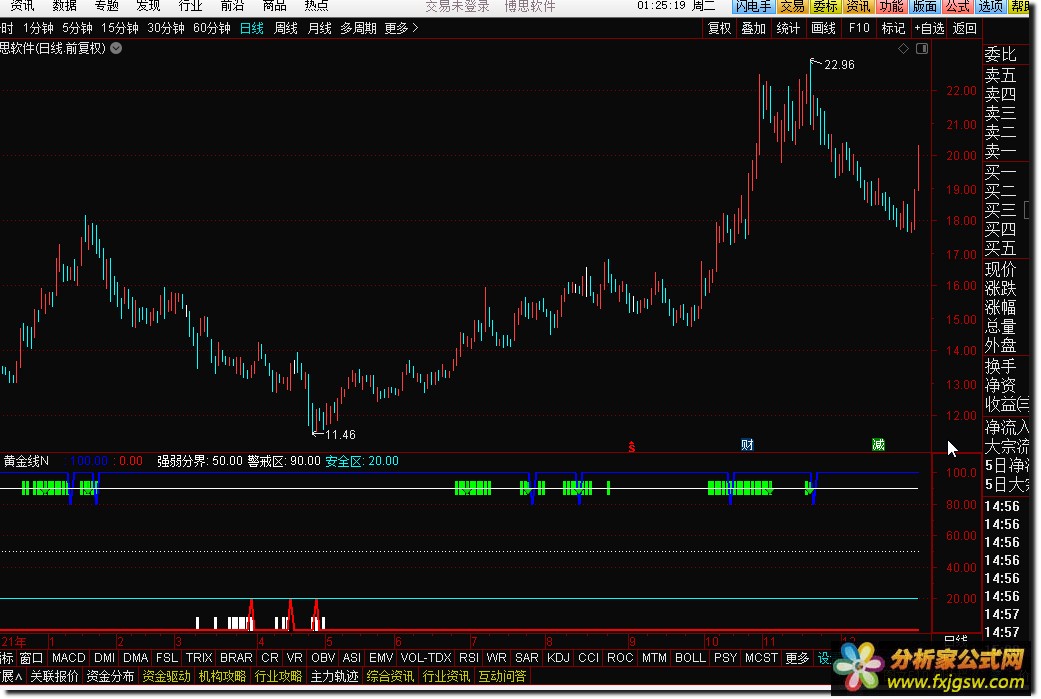Open orange 资讯 toolbar button at top right
The width and height of the screenshot is (1041, 699).
858,7
